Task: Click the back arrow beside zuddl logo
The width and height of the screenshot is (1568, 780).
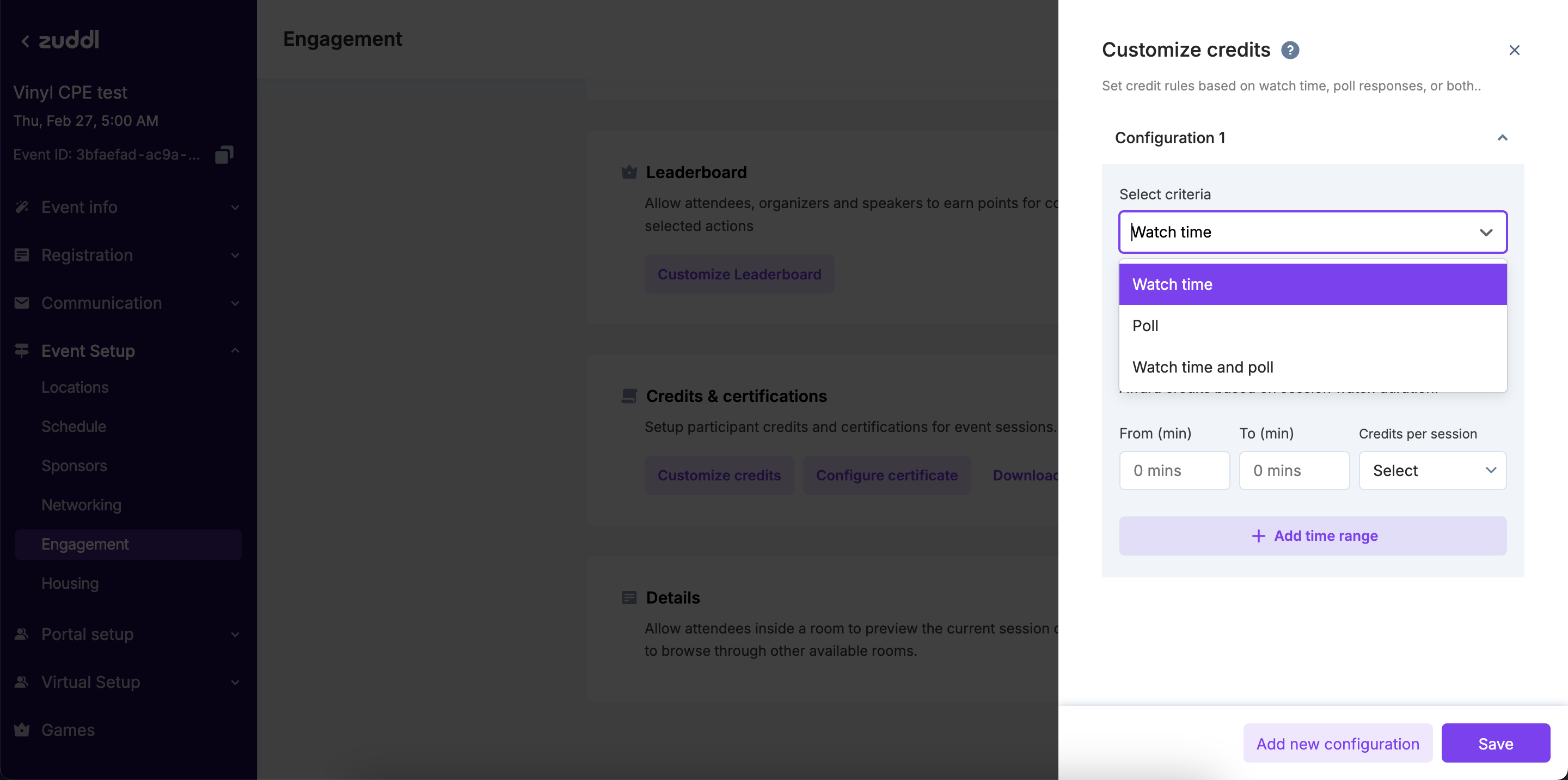Action: (25, 41)
